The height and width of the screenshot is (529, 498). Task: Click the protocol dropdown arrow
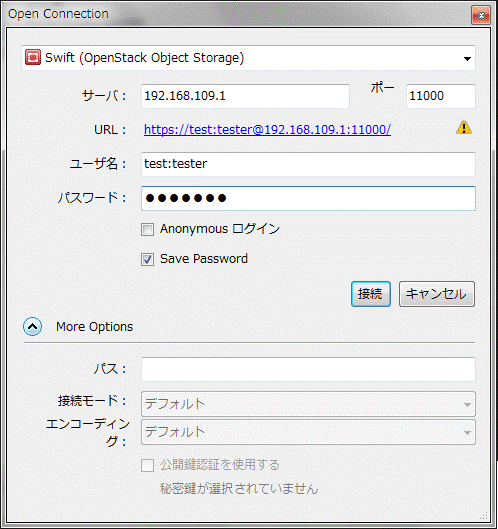tap(467, 59)
